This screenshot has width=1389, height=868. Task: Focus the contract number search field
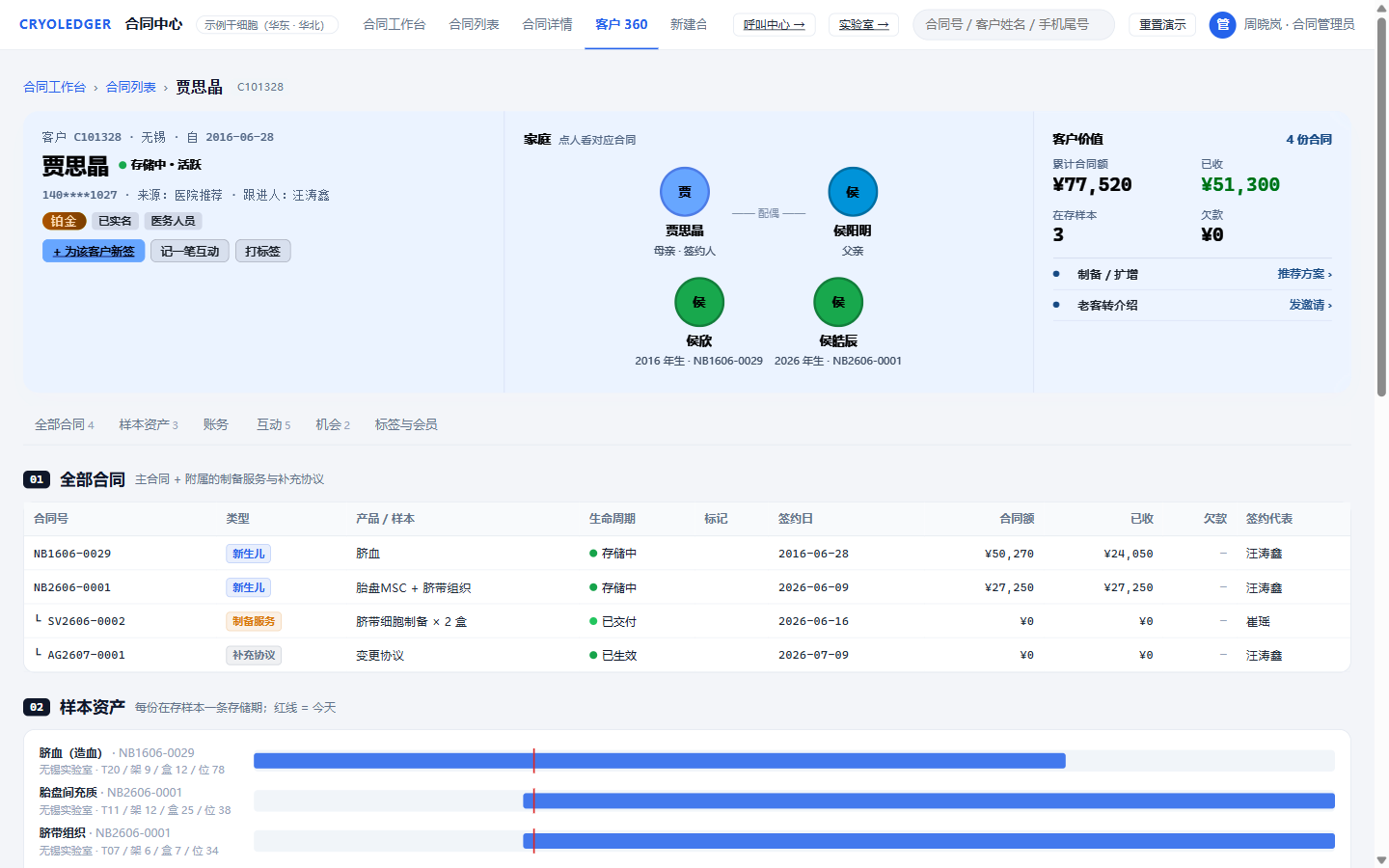(x=1014, y=25)
